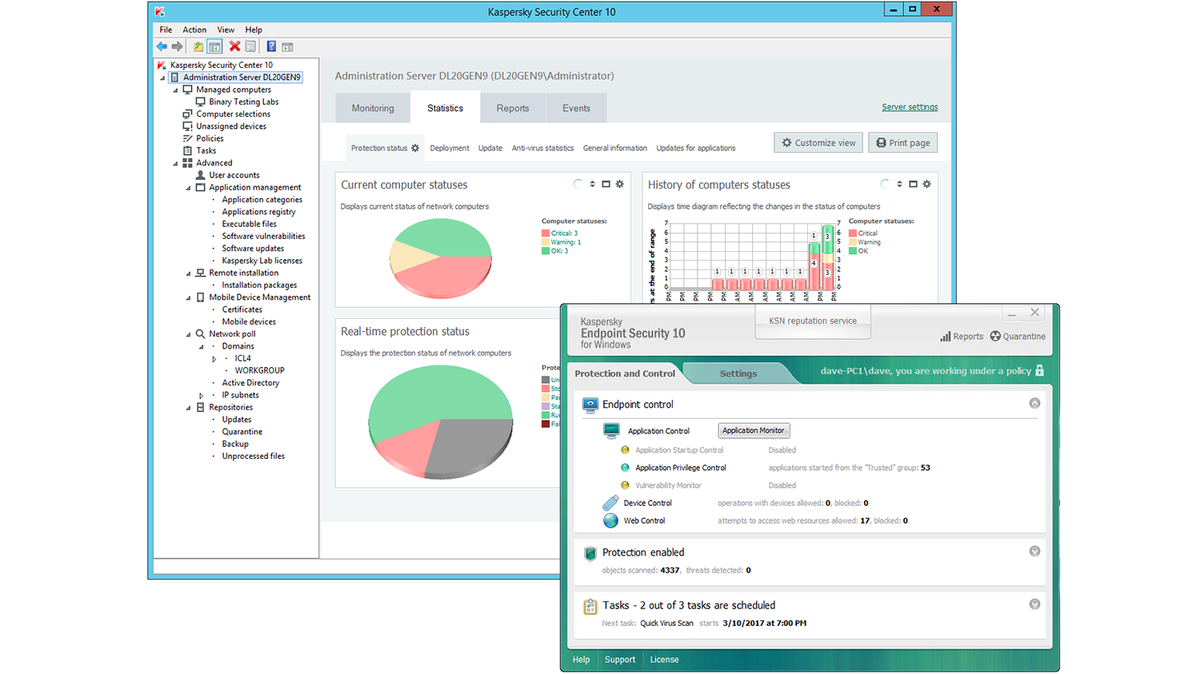Click the Application Monitor button
The image size is (1200, 674).
point(754,431)
